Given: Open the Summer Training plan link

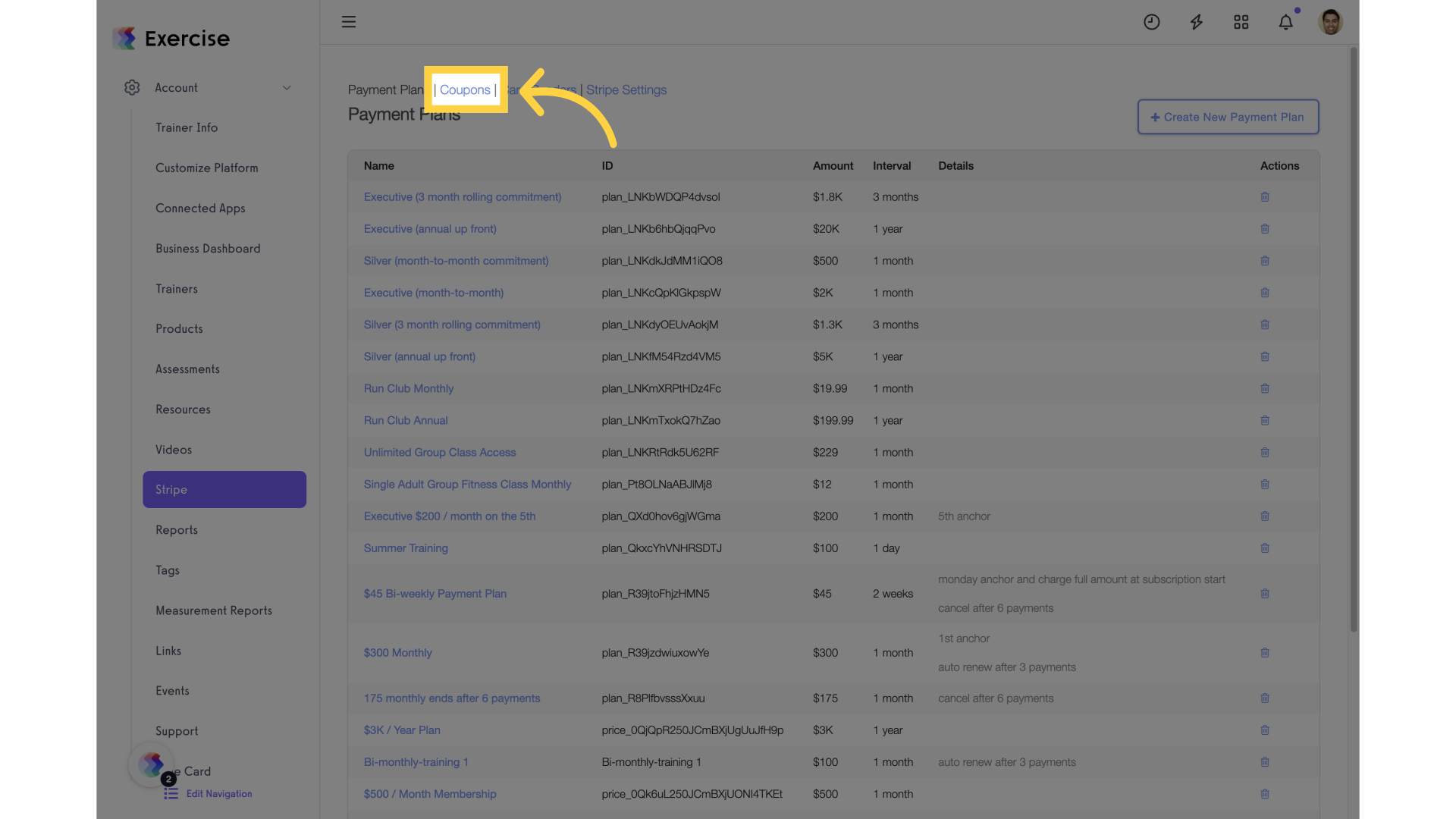Looking at the screenshot, I should click(406, 548).
